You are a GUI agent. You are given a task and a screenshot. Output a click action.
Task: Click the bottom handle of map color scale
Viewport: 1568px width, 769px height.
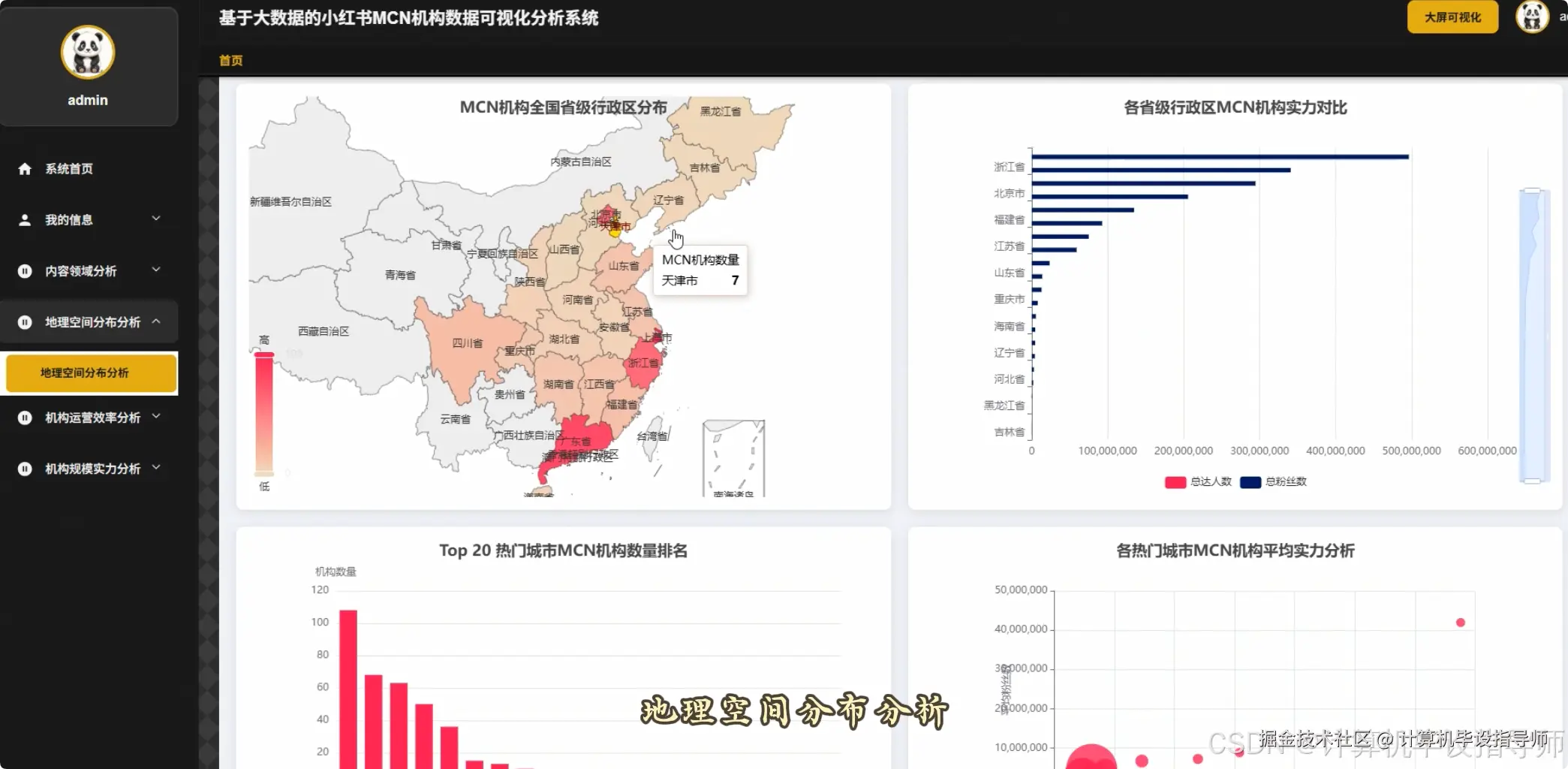[264, 474]
